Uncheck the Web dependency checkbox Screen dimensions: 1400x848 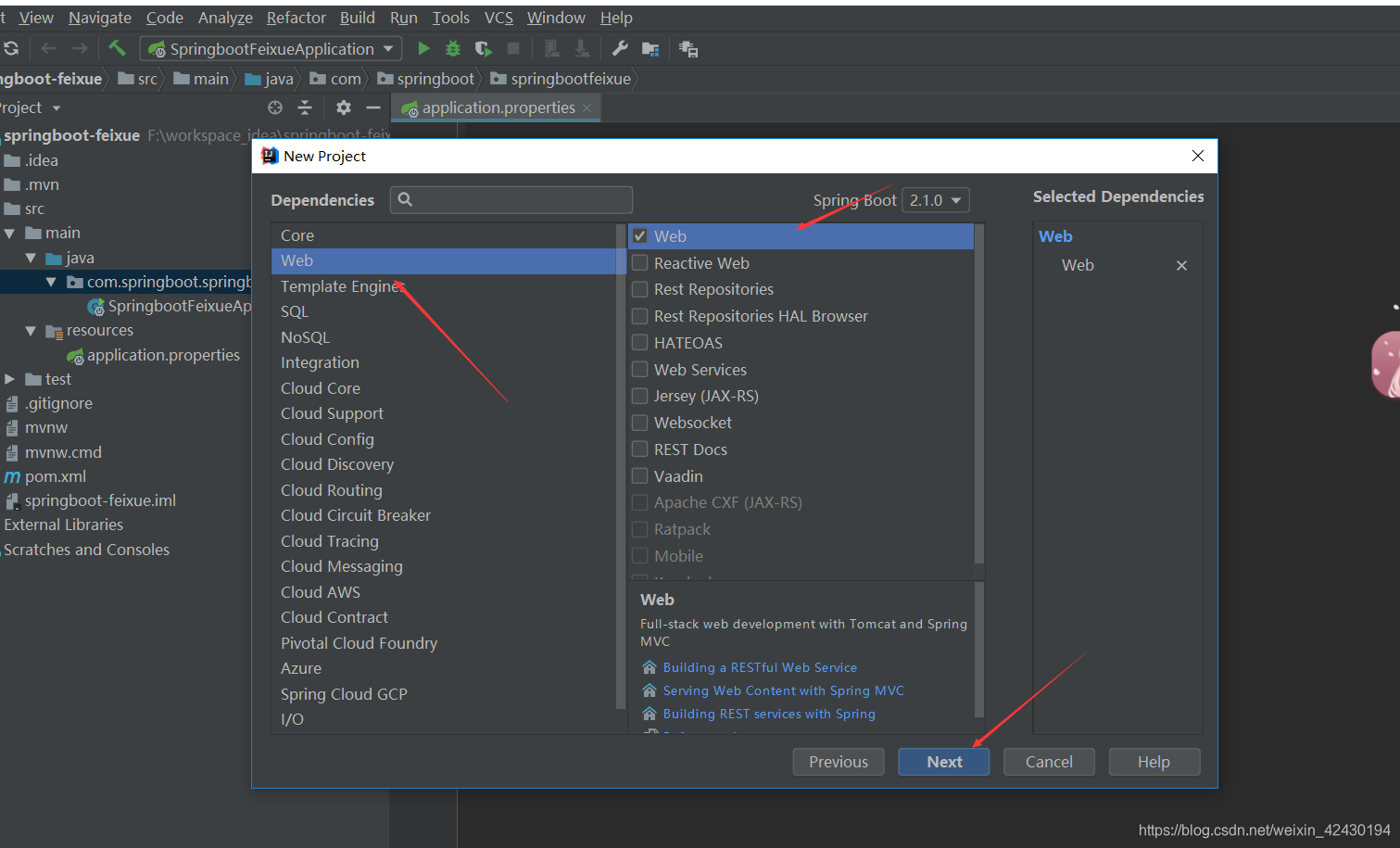click(639, 236)
